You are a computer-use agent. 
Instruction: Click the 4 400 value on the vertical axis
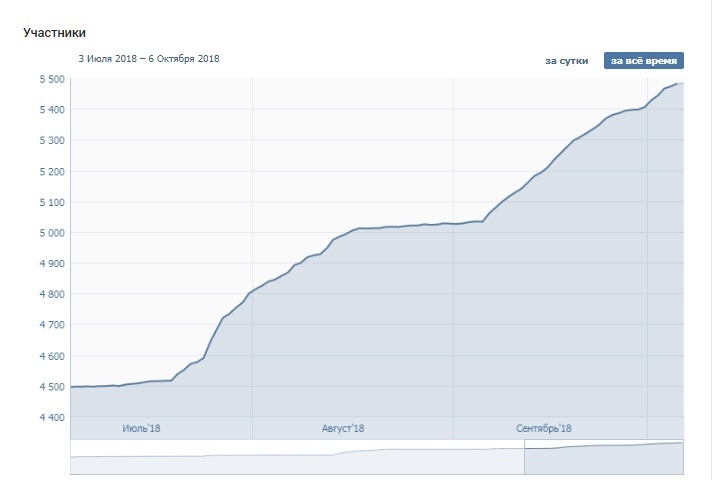(x=50, y=417)
